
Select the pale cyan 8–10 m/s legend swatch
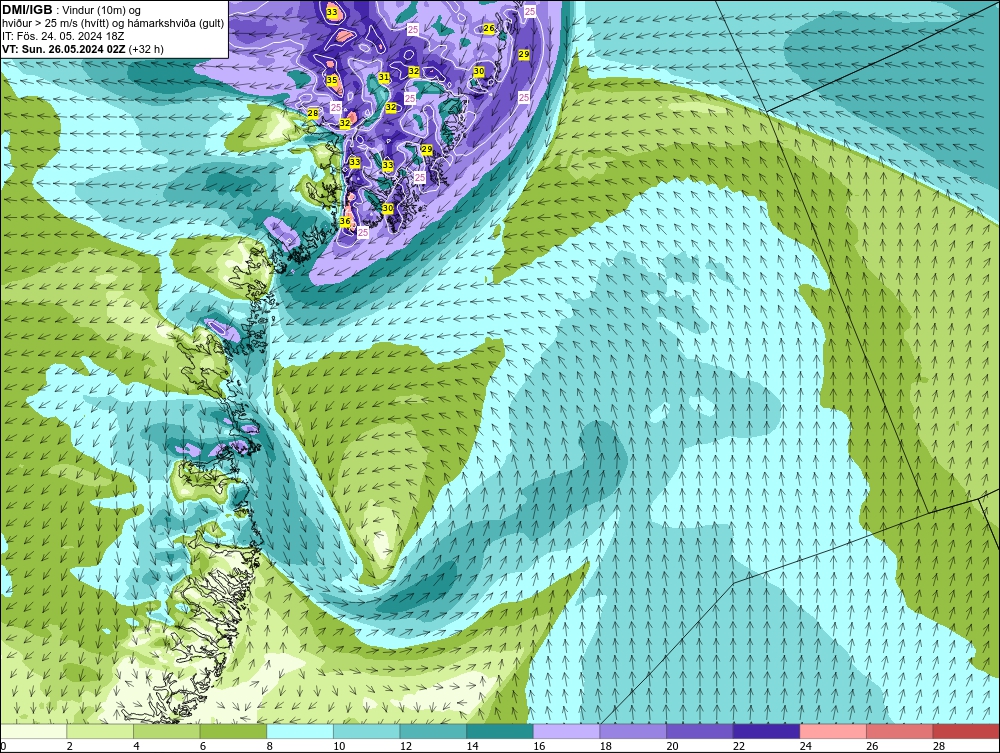tap(300, 731)
